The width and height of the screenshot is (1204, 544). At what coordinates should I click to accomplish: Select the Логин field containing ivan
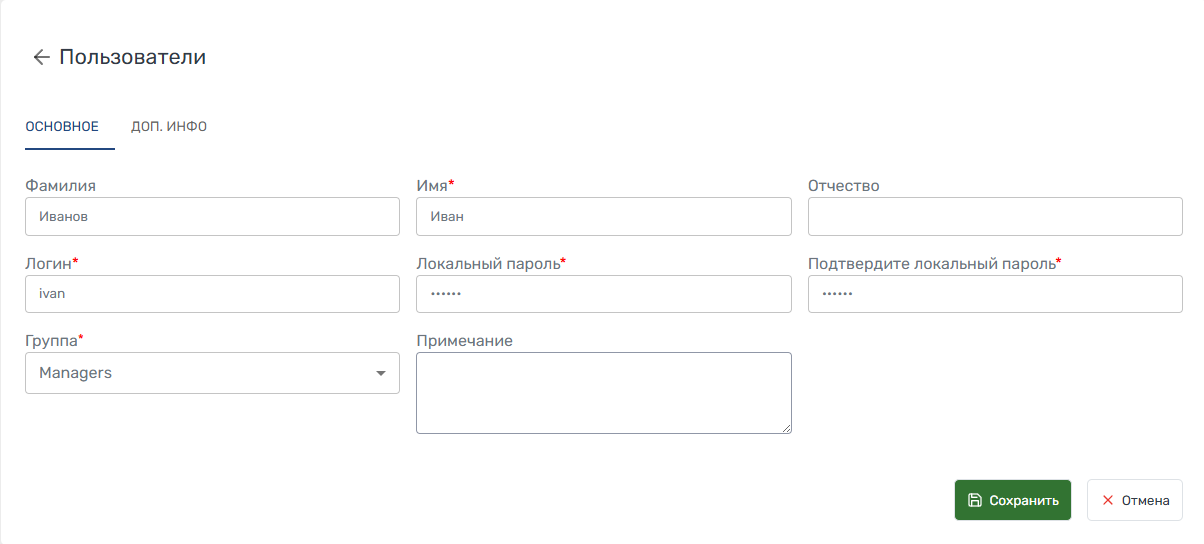click(x=212, y=294)
